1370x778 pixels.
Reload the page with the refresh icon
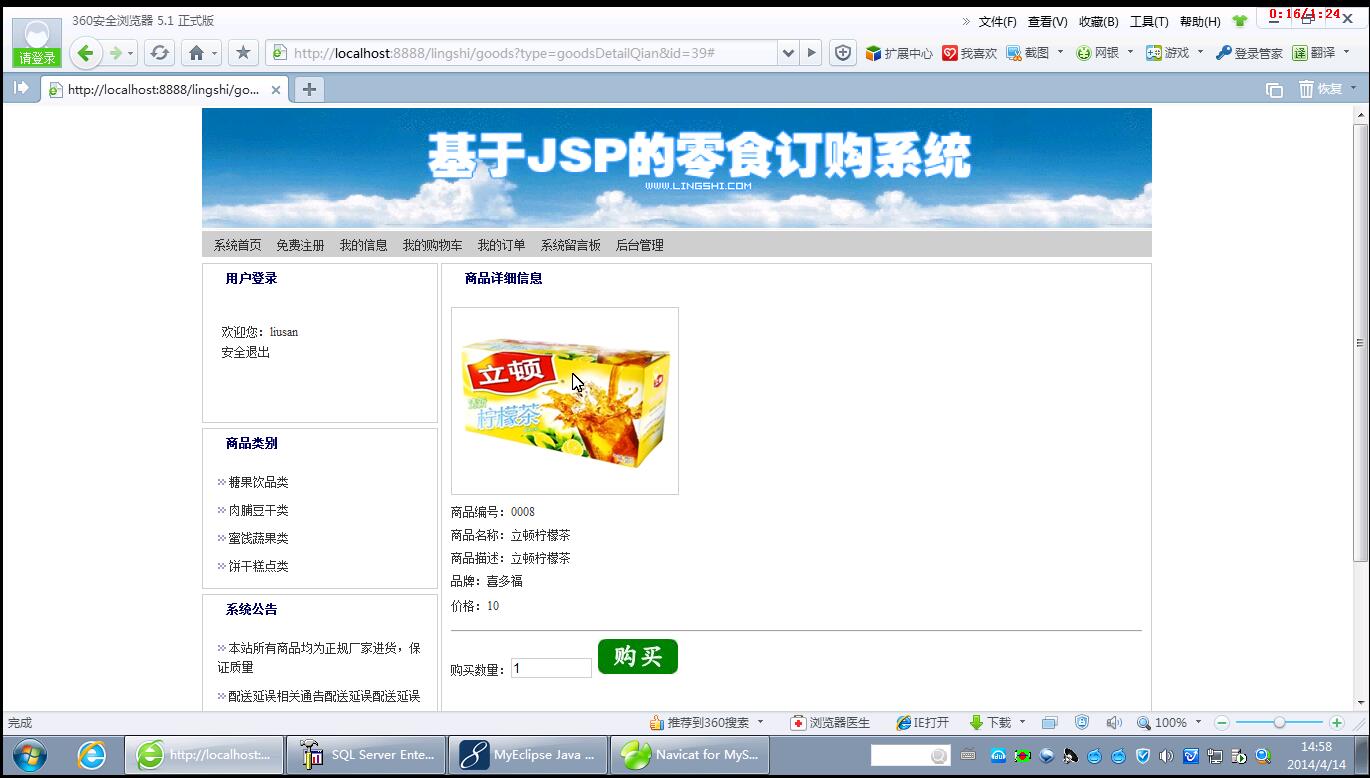(x=159, y=53)
